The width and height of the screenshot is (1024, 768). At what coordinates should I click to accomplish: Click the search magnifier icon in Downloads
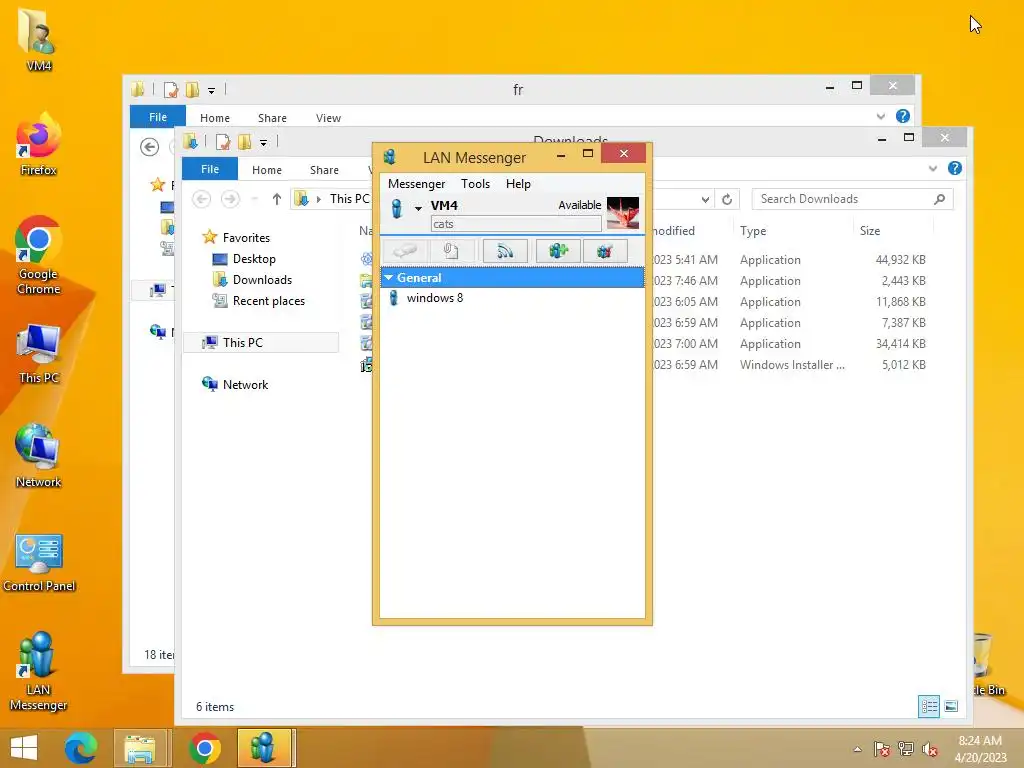pyautogui.click(x=940, y=199)
